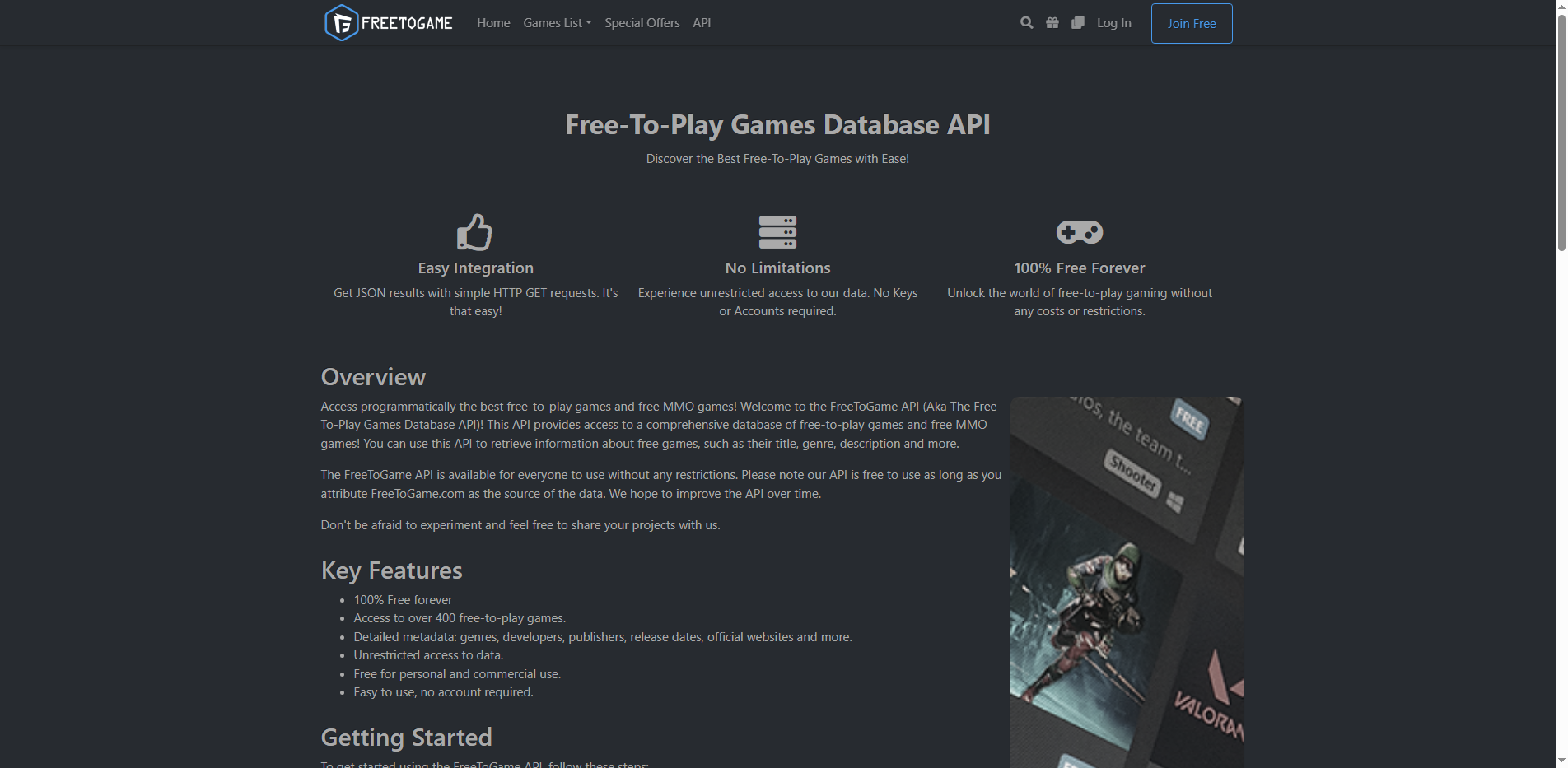Click the gamepad icon above 100% Free Forever
Image resolution: width=1568 pixels, height=768 pixels.
tap(1079, 232)
